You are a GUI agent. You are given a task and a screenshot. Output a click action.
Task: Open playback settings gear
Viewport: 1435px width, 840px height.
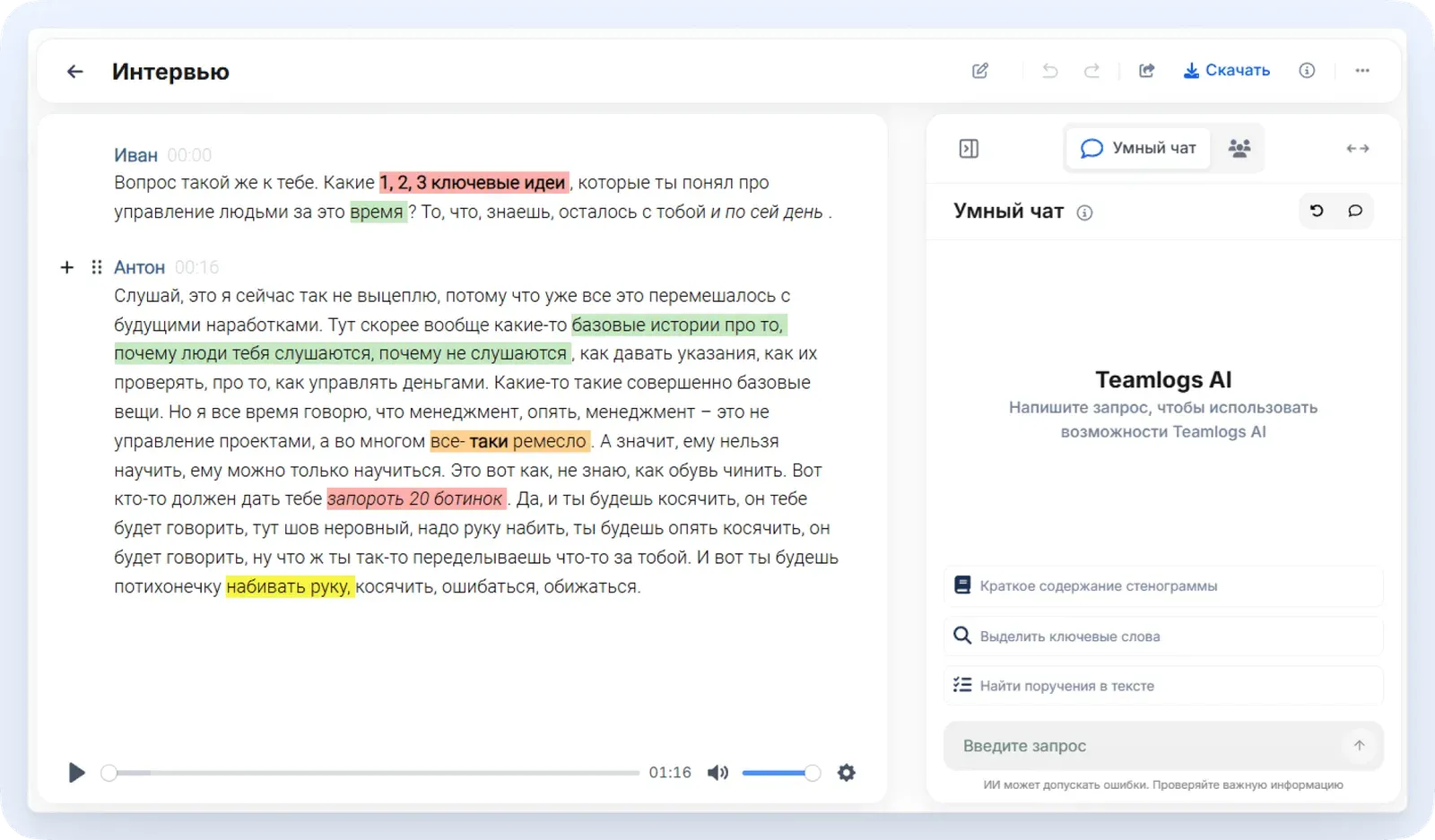[x=847, y=773]
